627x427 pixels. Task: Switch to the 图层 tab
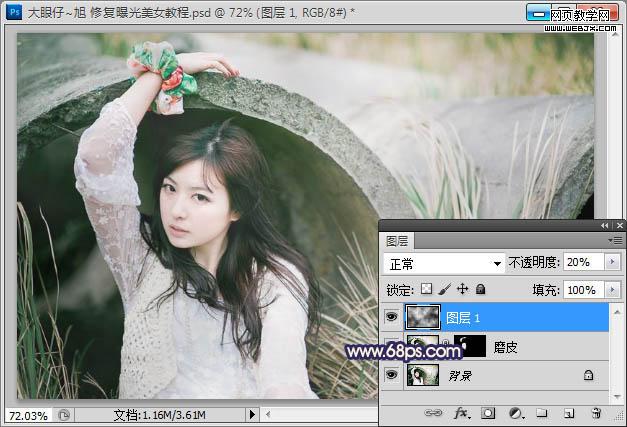(397, 241)
